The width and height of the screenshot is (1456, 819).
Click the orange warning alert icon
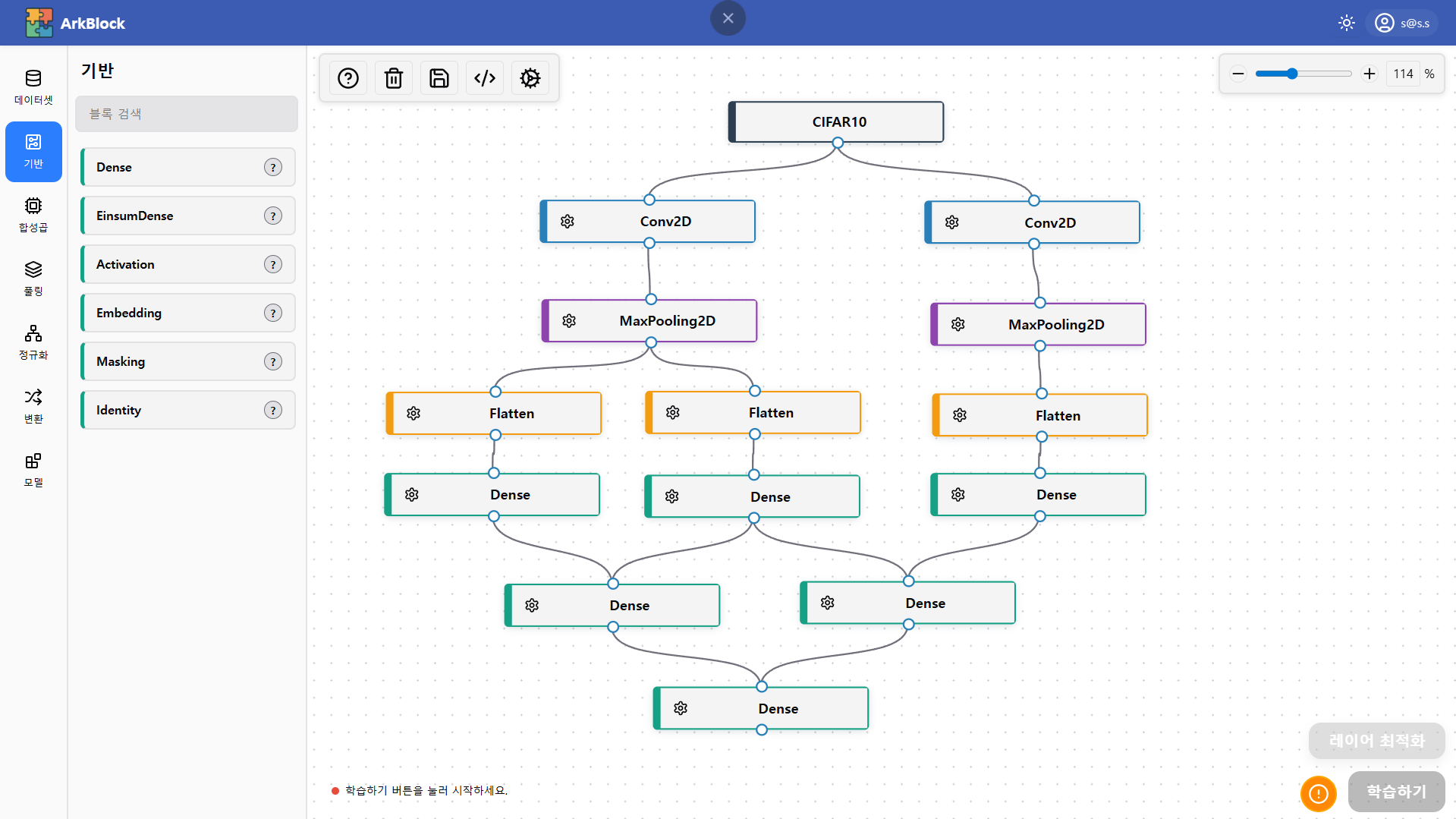click(1319, 793)
